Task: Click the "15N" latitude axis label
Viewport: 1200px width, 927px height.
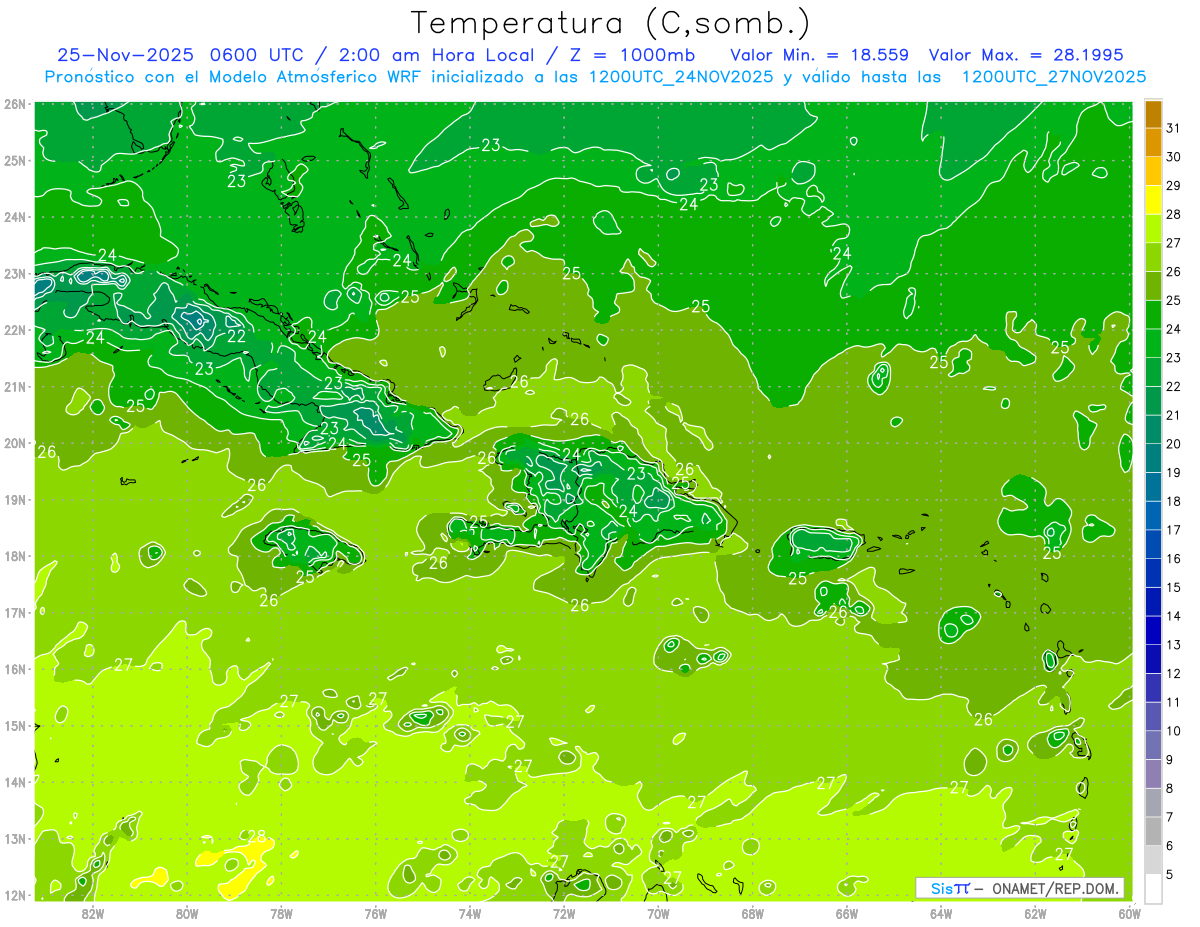Action: tap(14, 725)
